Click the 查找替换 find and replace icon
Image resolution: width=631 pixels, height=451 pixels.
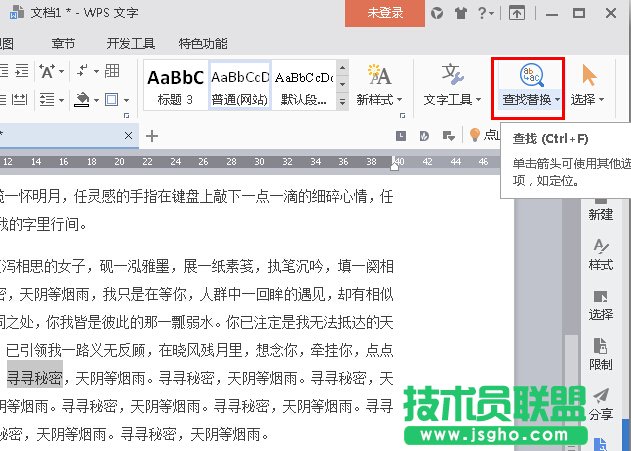coord(528,77)
